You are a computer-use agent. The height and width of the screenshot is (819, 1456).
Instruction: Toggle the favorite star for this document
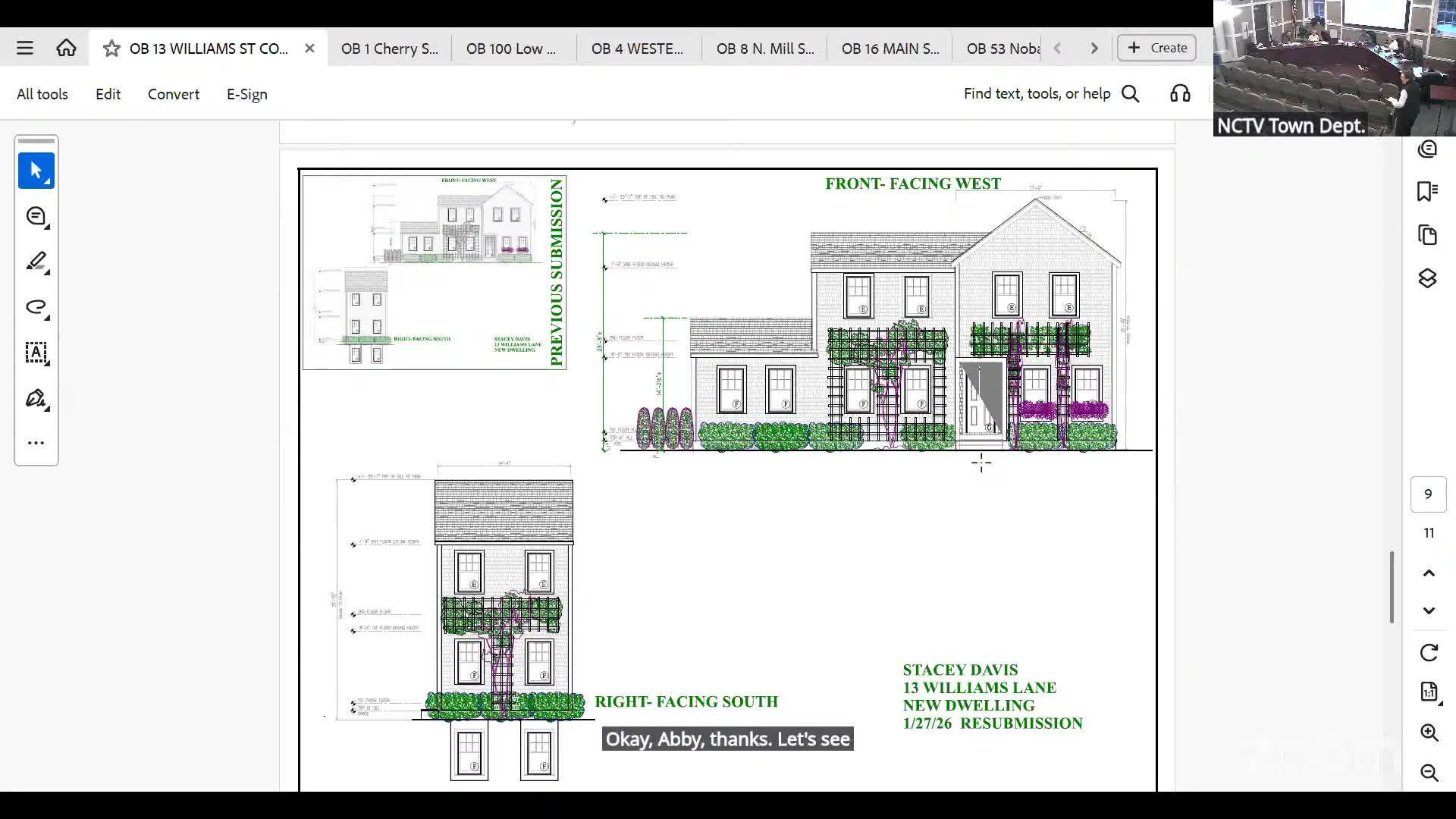[111, 48]
